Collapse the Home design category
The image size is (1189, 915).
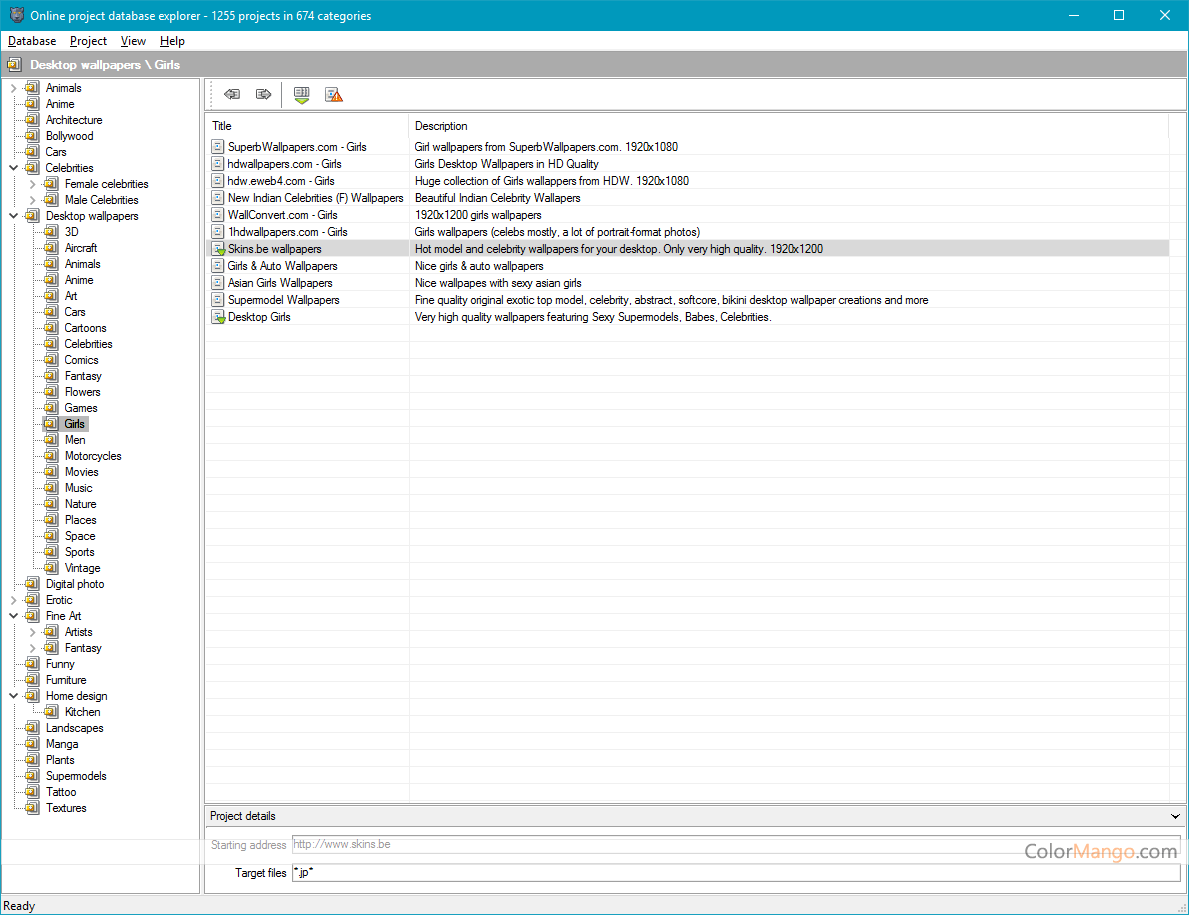[x=13, y=696]
